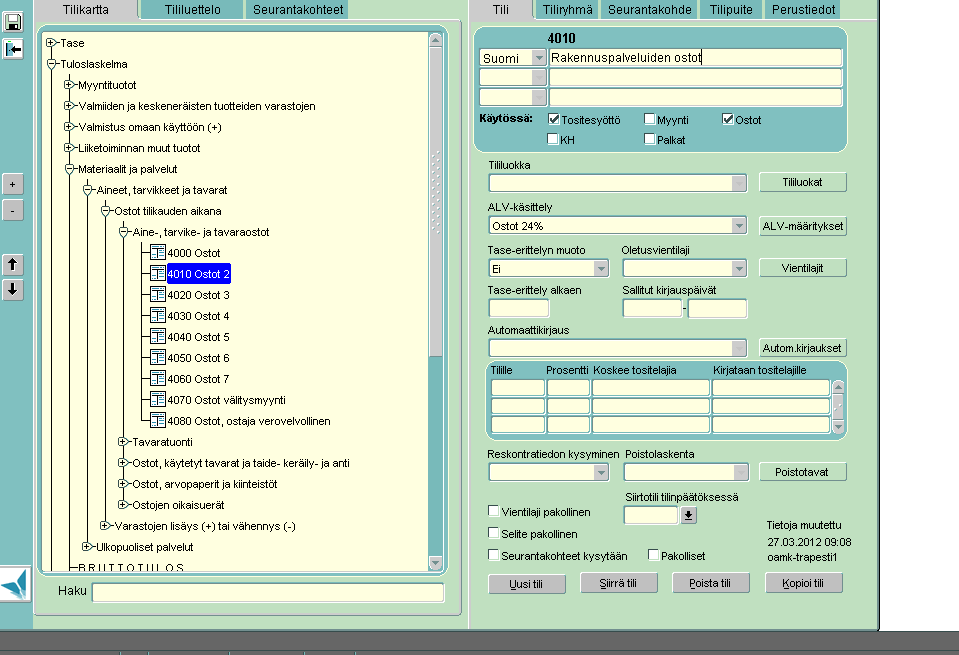Click the Autom.kirjaukset button
The height and width of the screenshot is (655, 959).
point(802,348)
